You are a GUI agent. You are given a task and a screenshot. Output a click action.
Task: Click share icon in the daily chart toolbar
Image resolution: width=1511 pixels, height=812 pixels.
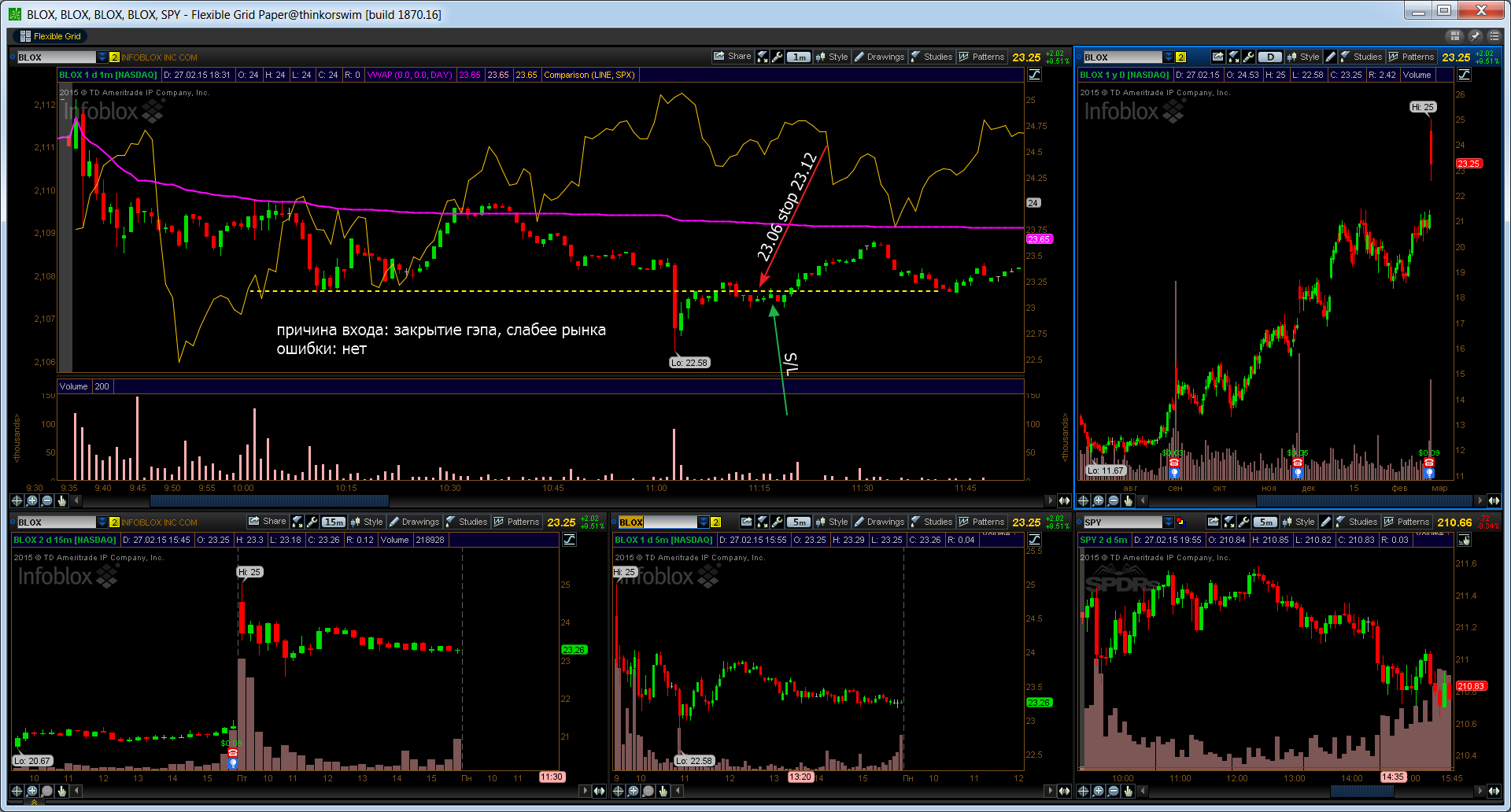(x=1218, y=57)
